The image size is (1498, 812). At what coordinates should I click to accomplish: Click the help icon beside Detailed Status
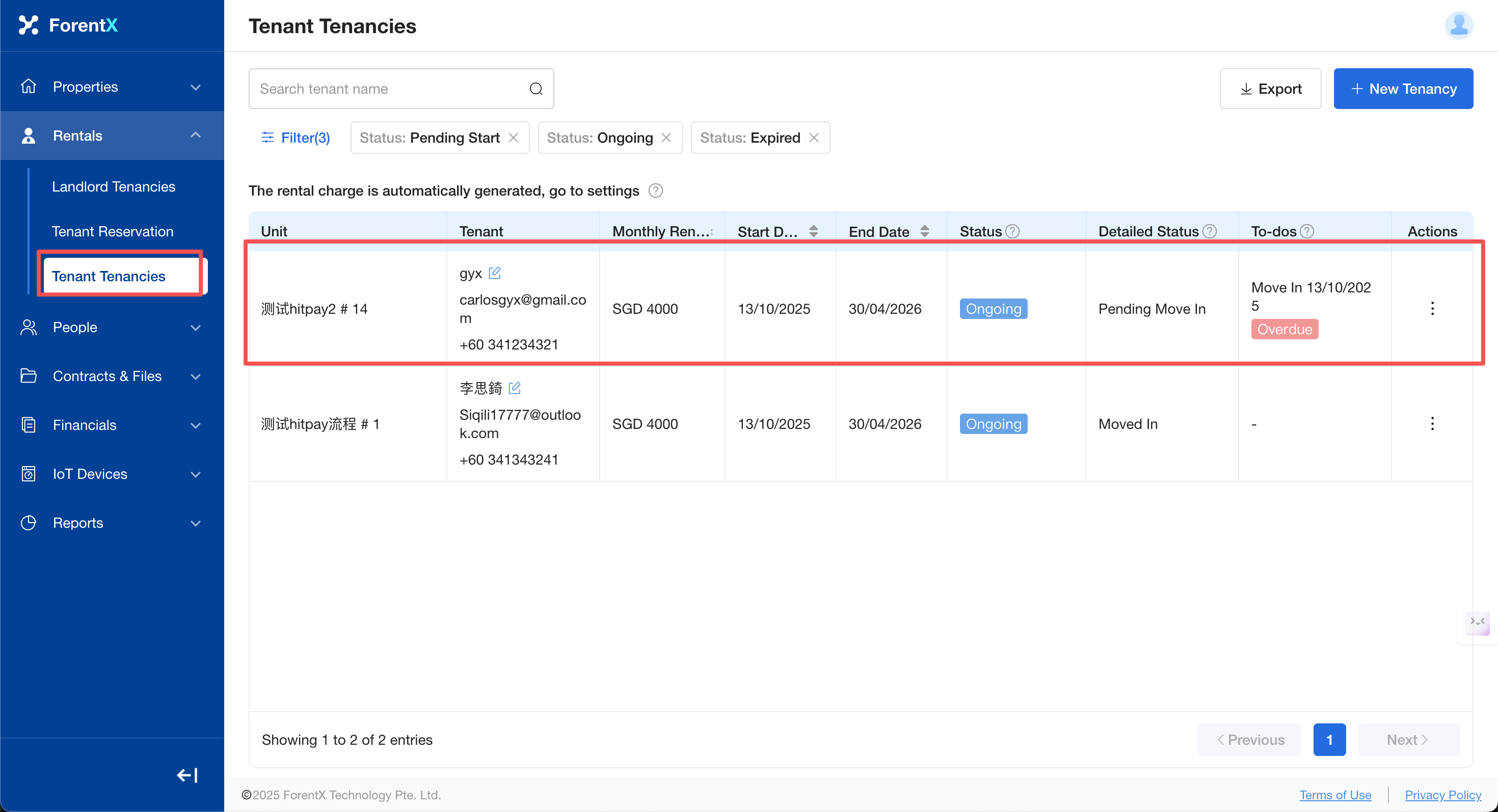coord(1210,231)
